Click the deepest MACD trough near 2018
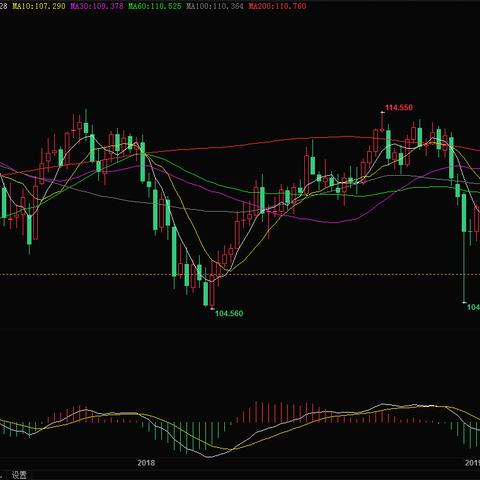This screenshot has height=480, width=480. 208,457
